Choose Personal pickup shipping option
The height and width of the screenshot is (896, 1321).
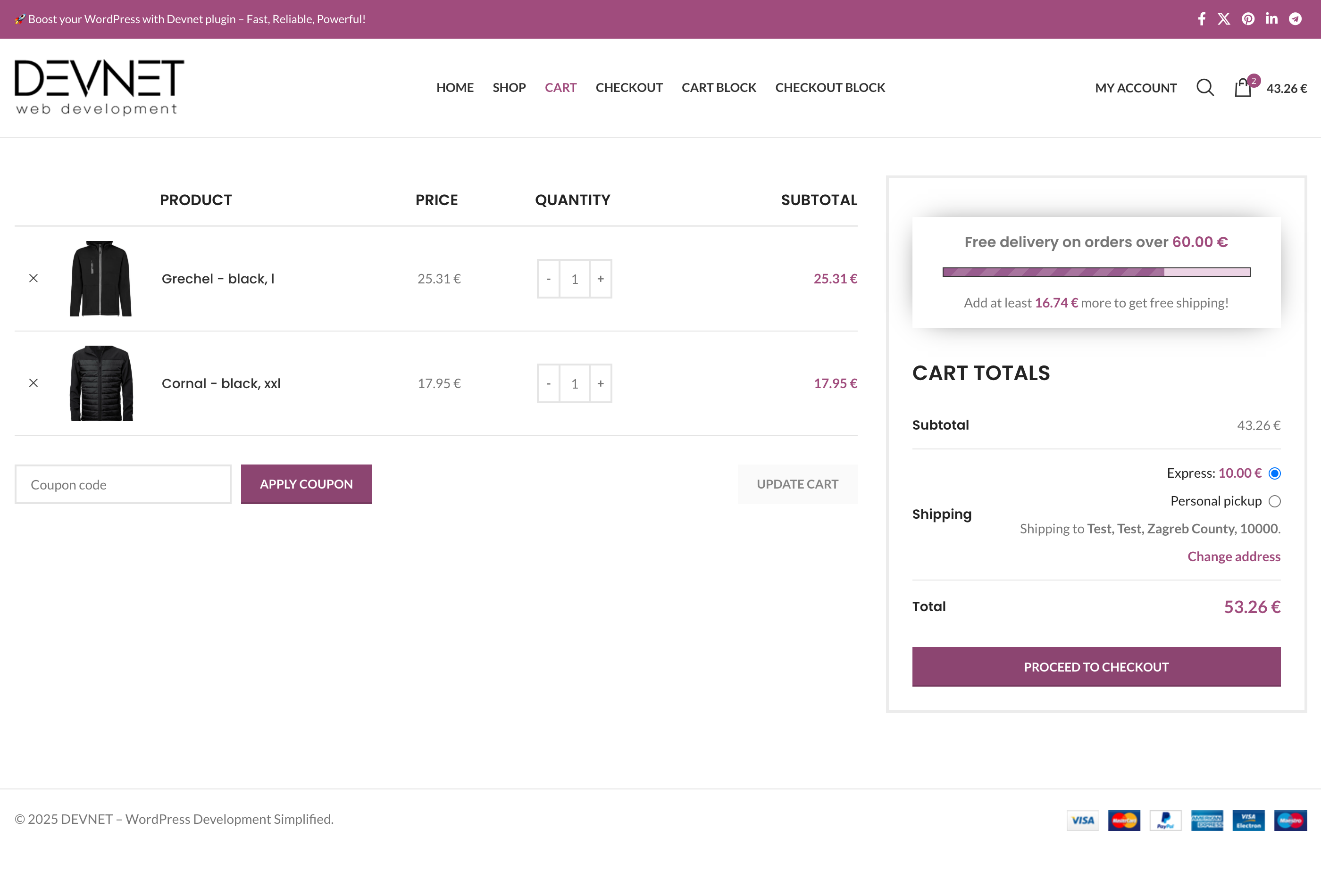1274,501
